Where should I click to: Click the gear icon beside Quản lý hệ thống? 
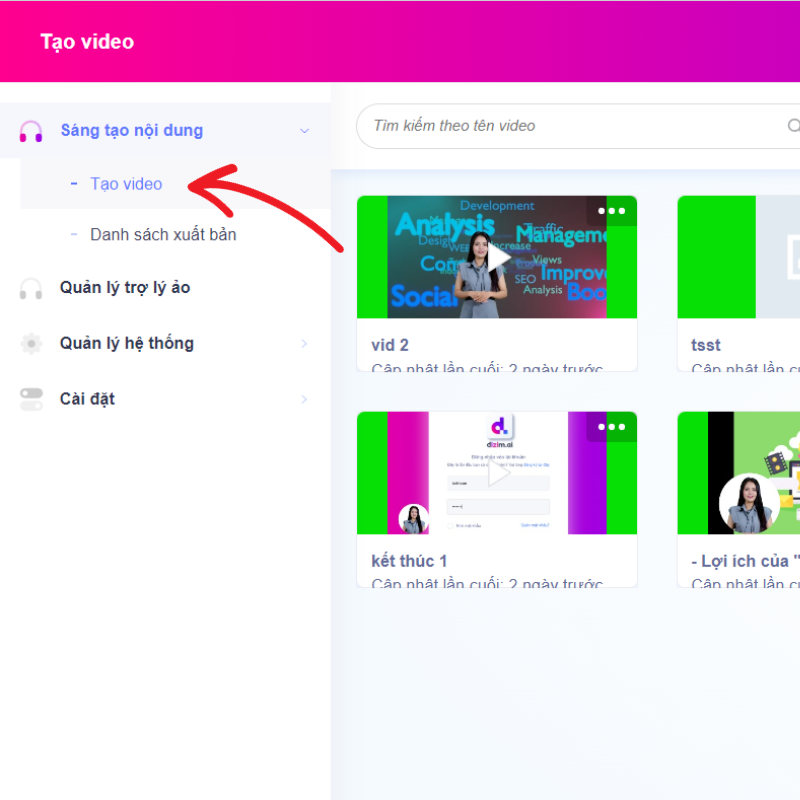point(31,344)
